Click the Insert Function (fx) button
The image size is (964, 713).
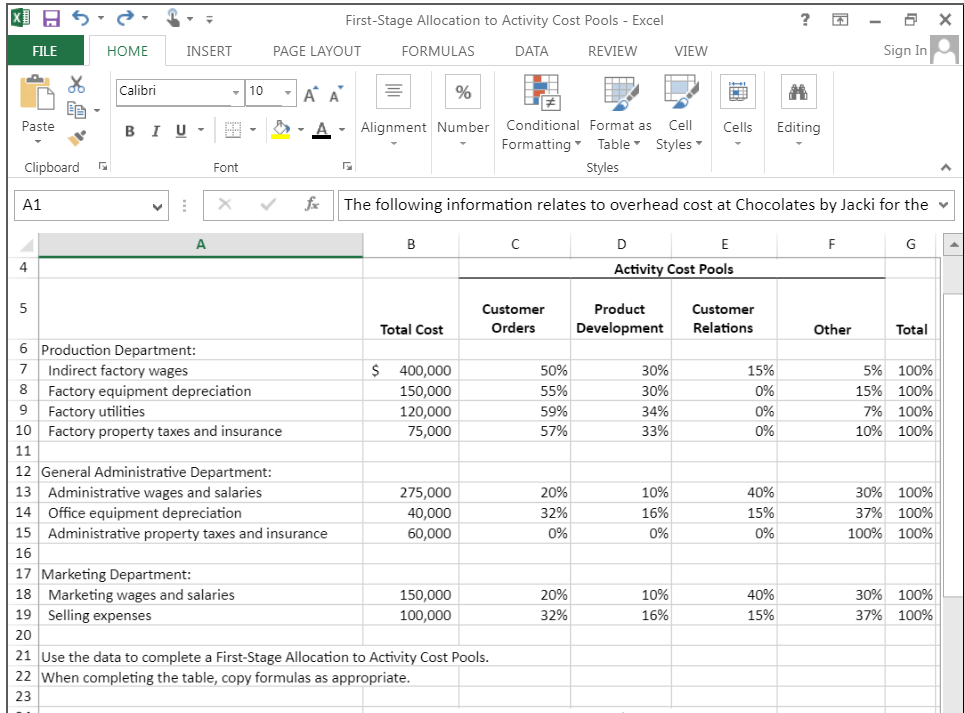(x=310, y=205)
